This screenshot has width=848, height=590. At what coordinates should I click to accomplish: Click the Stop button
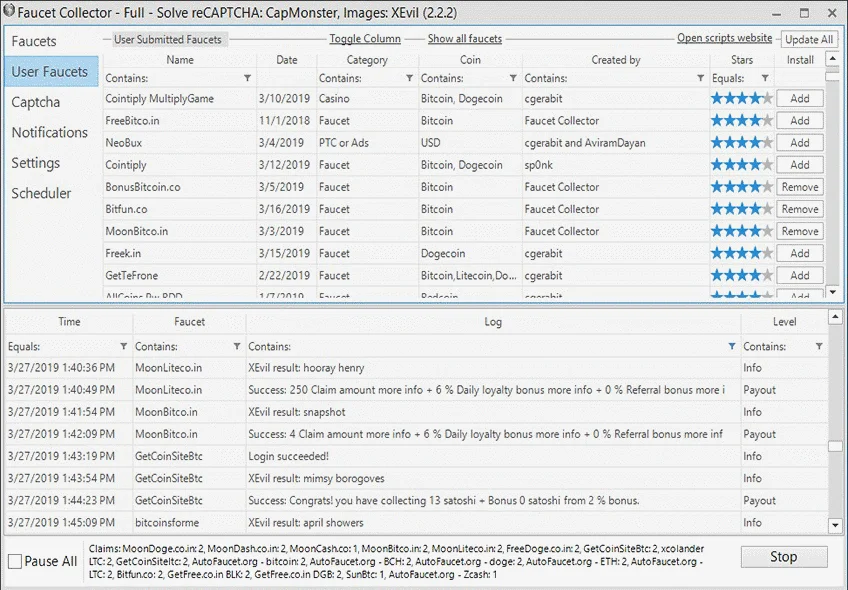784,556
